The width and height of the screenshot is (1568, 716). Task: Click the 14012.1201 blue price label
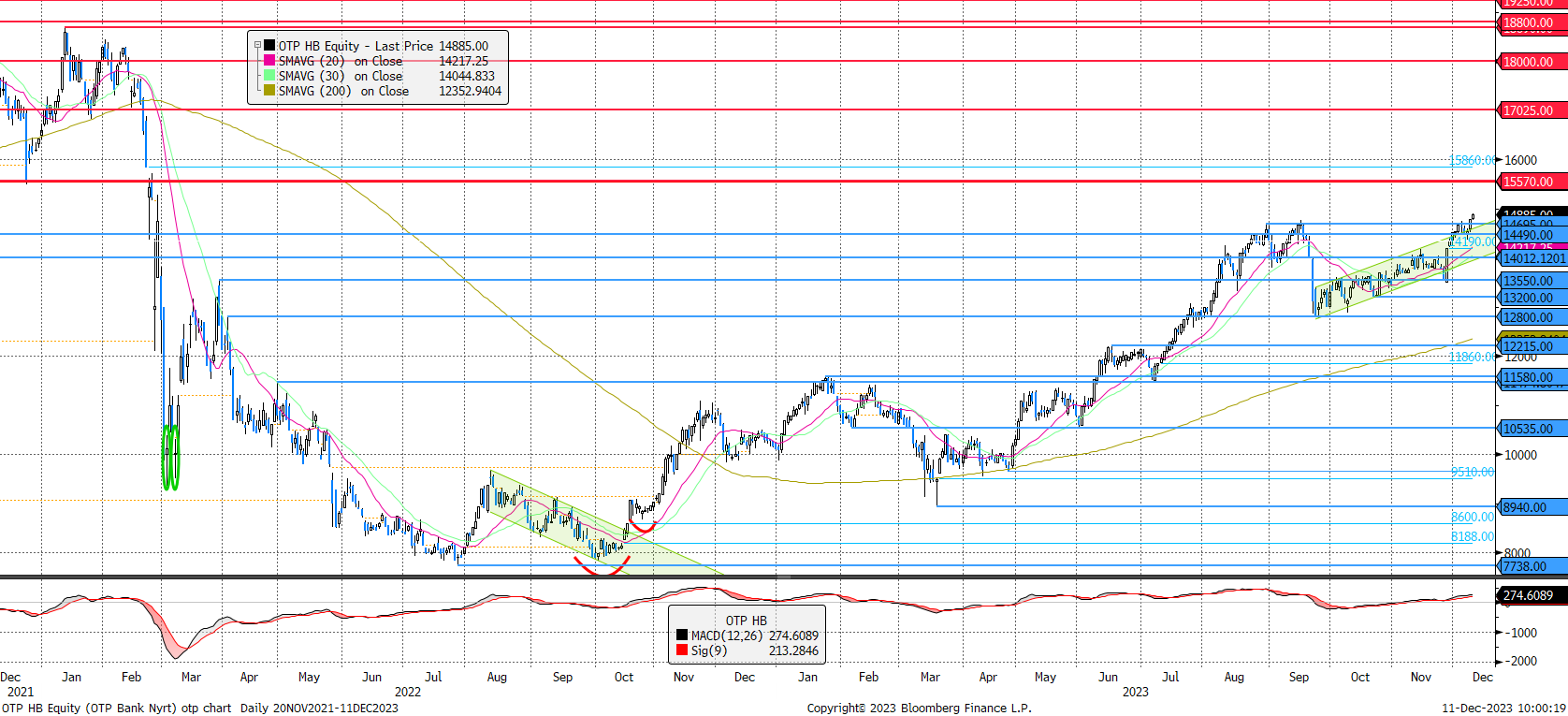tap(1533, 258)
